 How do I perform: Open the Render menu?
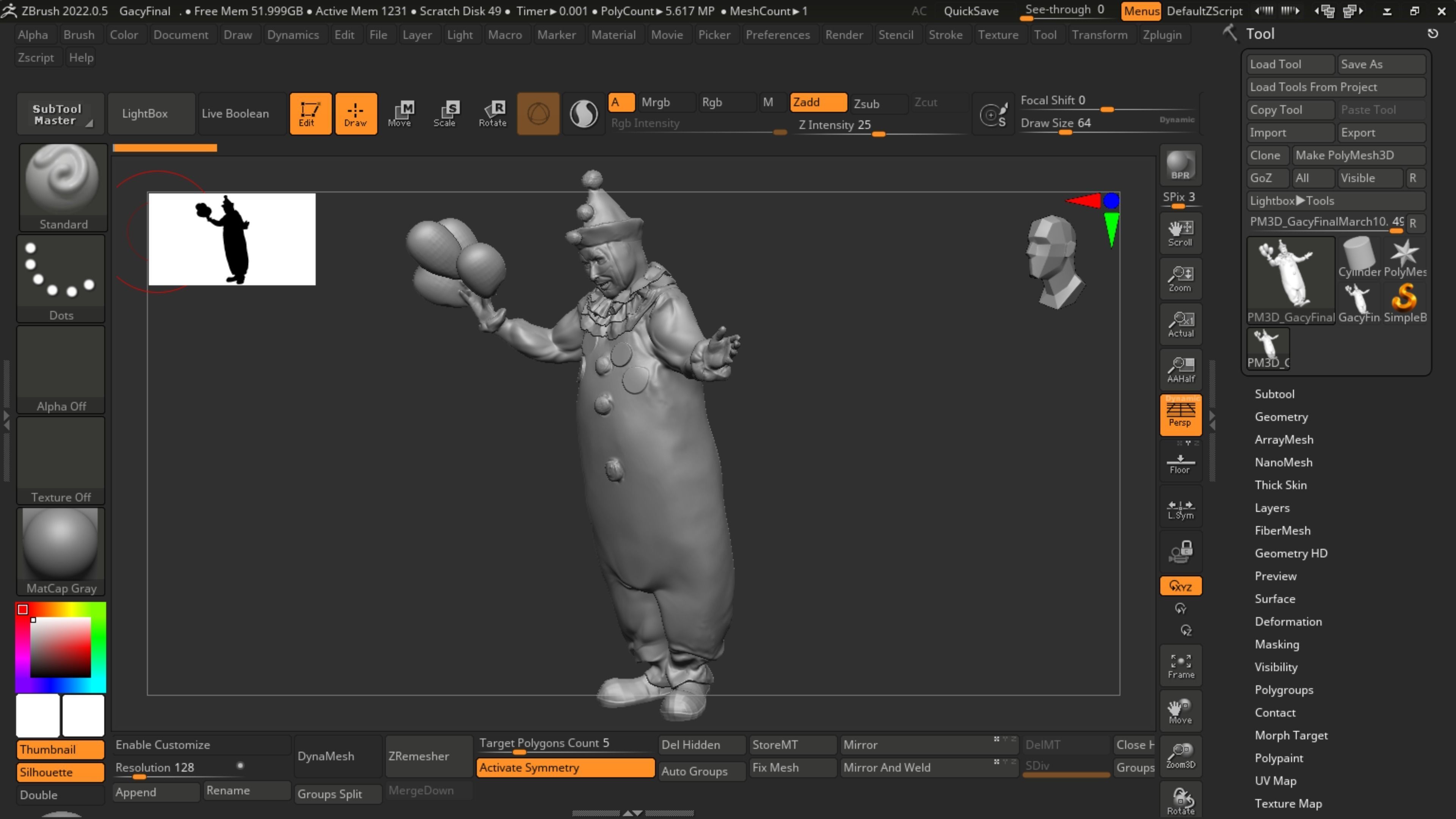click(x=844, y=35)
